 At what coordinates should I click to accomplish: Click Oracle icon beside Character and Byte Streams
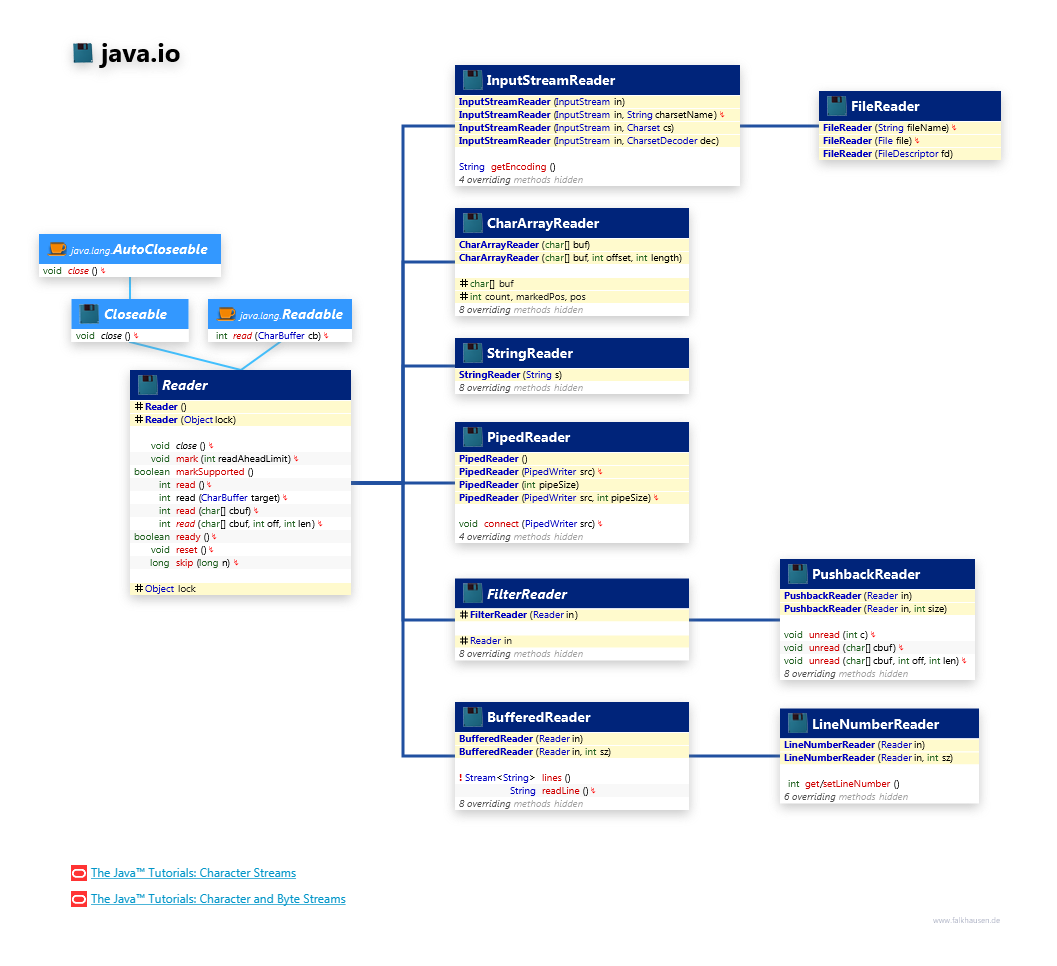coord(79,899)
